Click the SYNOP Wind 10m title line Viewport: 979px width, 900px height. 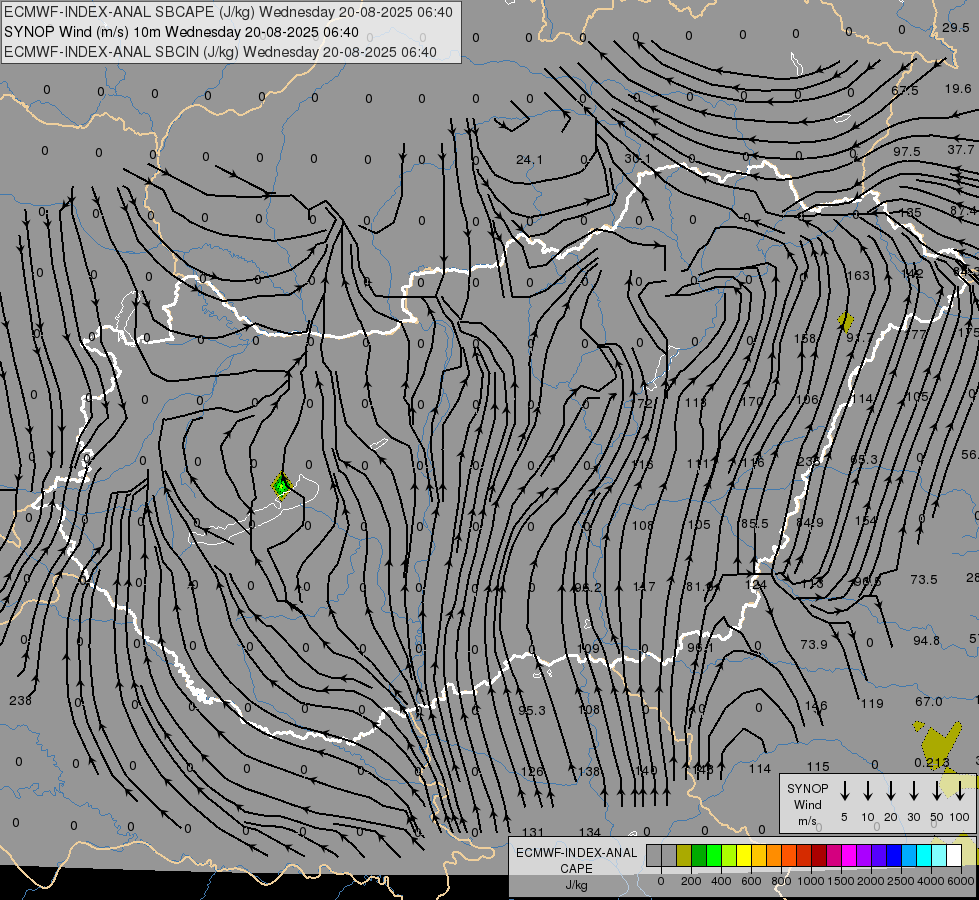(x=181, y=32)
